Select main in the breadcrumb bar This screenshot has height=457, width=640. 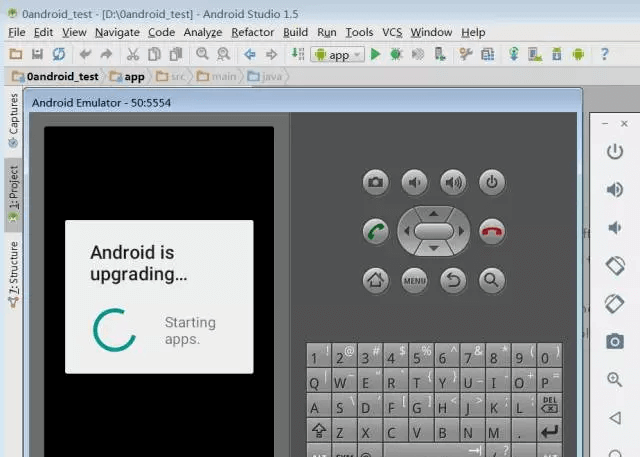[216, 76]
